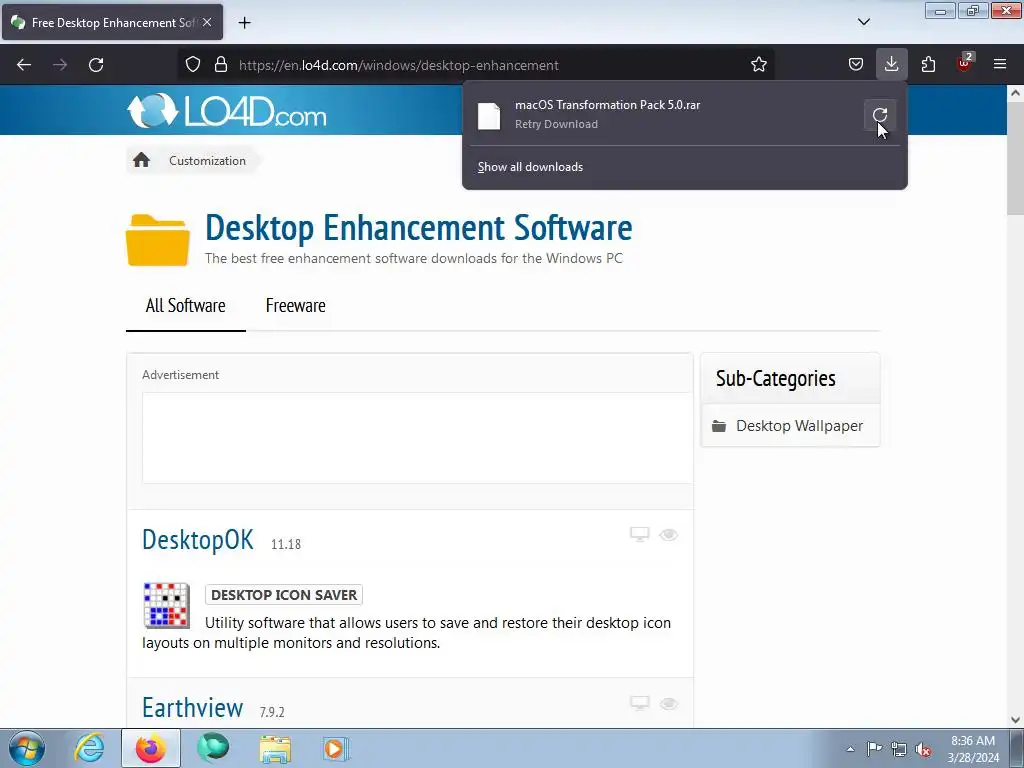The width and height of the screenshot is (1024, 768).
Task: Click the site security padlock icon
Action: click(221, 65)
